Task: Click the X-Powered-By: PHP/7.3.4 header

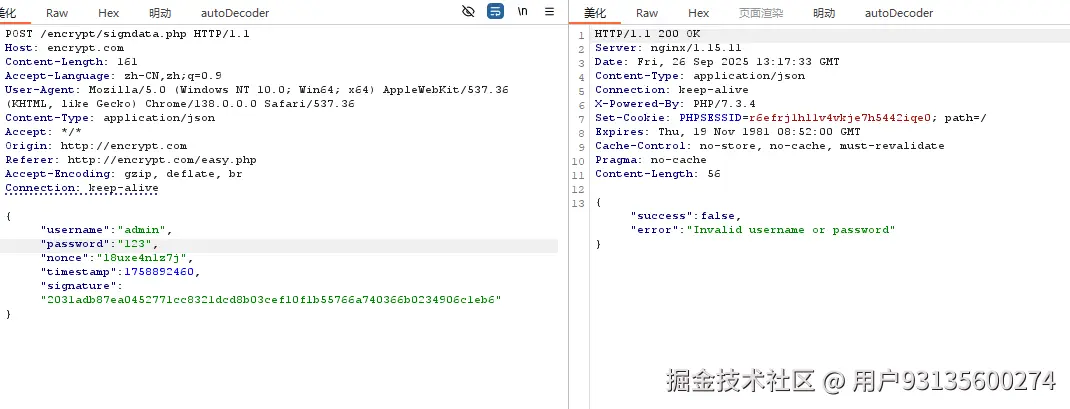Action: (x=675, y=104)
